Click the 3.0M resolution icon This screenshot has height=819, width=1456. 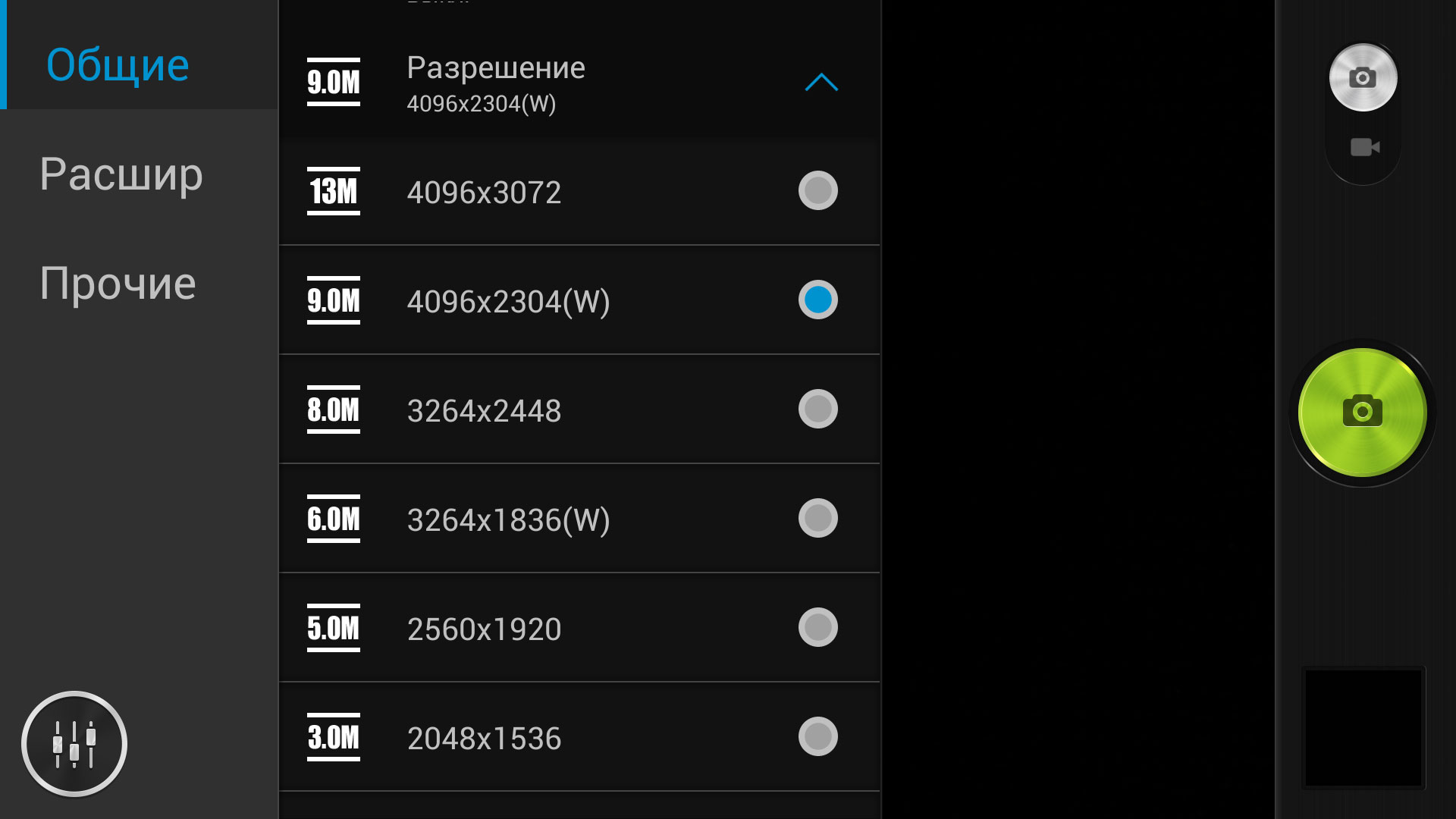[334, 737]
